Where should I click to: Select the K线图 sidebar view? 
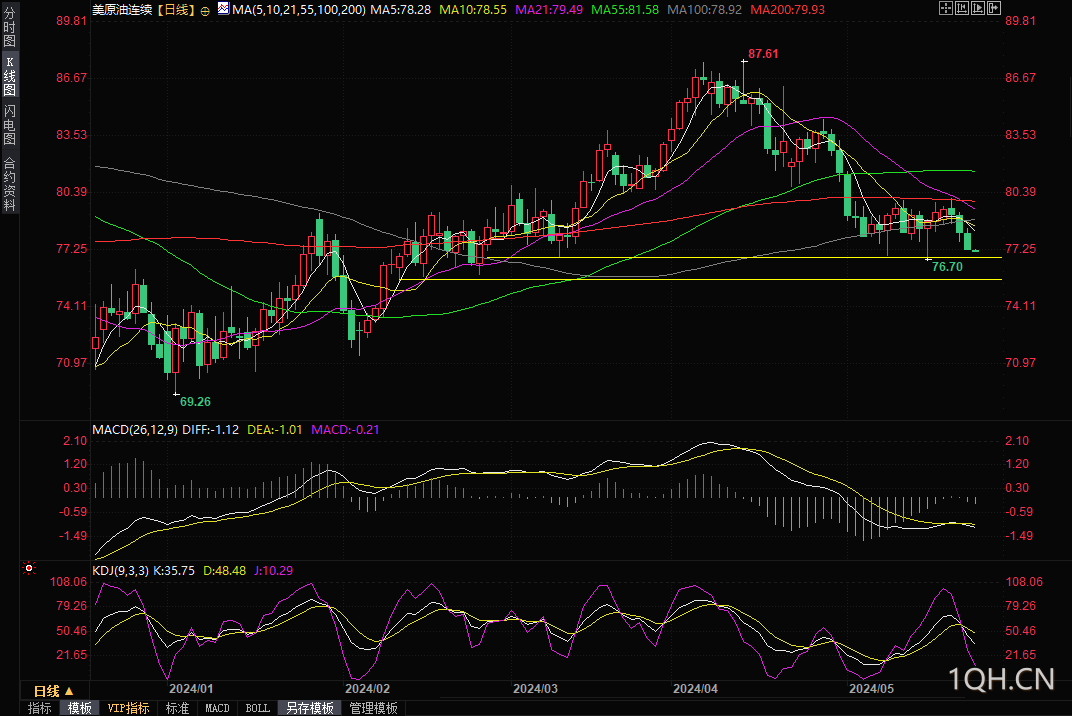(x=10, y=76)
